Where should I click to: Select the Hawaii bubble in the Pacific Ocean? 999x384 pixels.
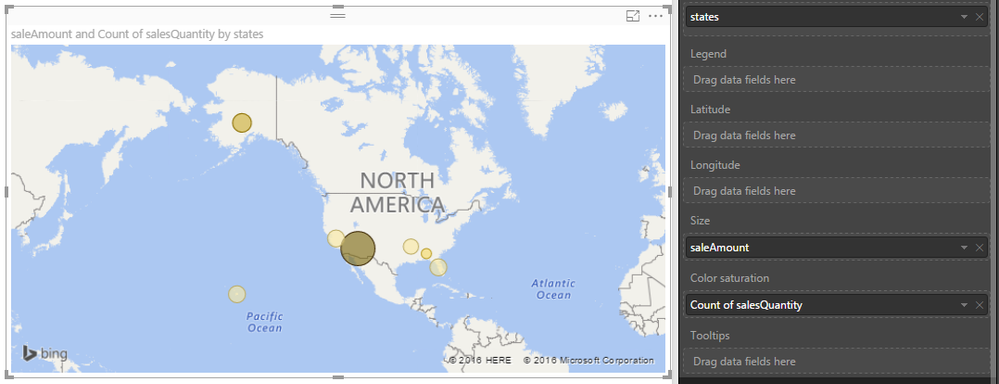coord(237,294)
